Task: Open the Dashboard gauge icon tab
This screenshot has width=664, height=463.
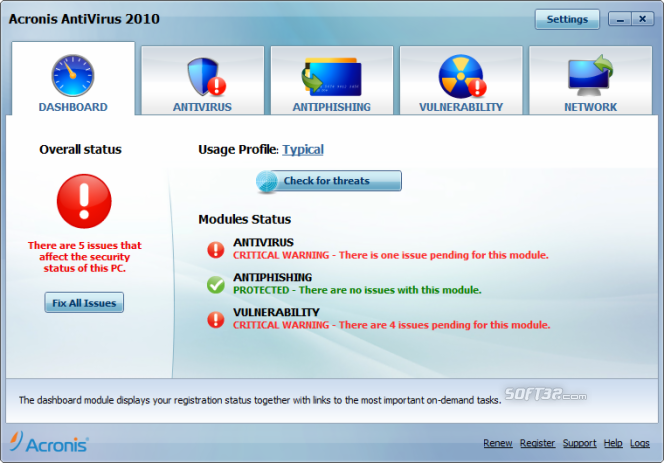Action: (73, 75)
